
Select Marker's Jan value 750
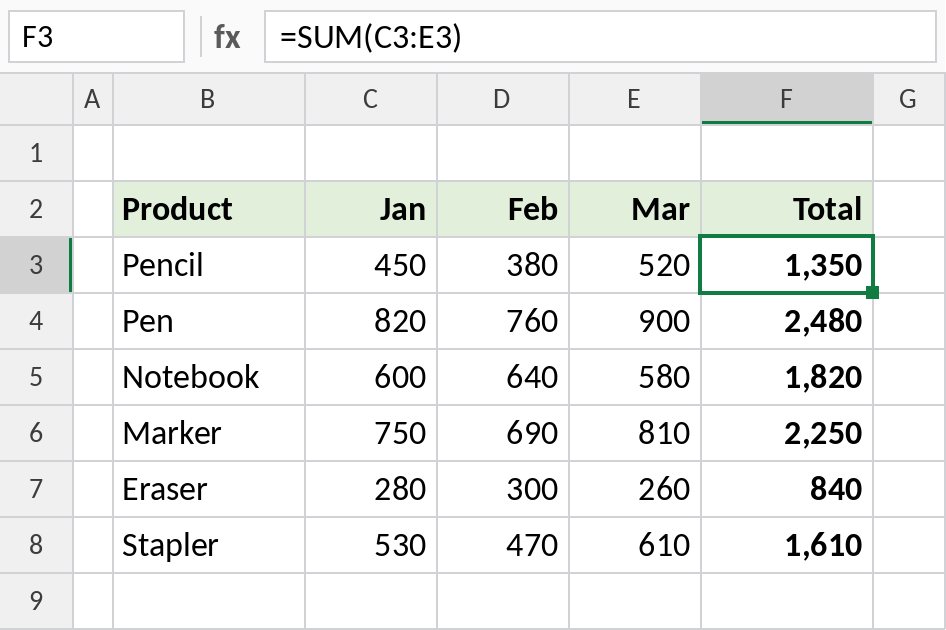371,433
